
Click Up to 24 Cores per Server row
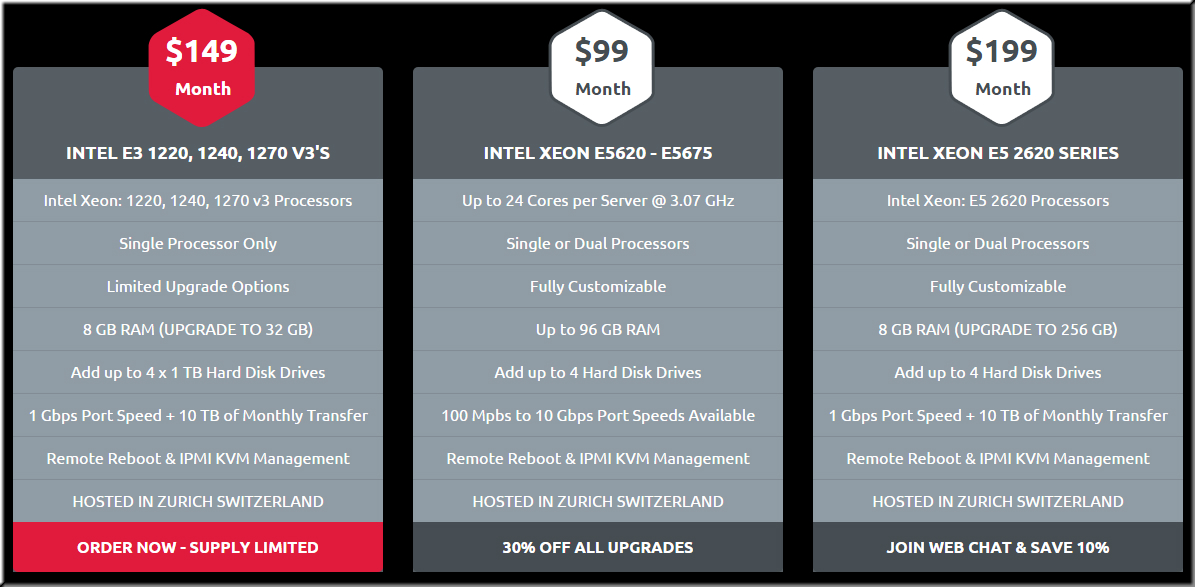pyautogui.click(x=598, y=200)
